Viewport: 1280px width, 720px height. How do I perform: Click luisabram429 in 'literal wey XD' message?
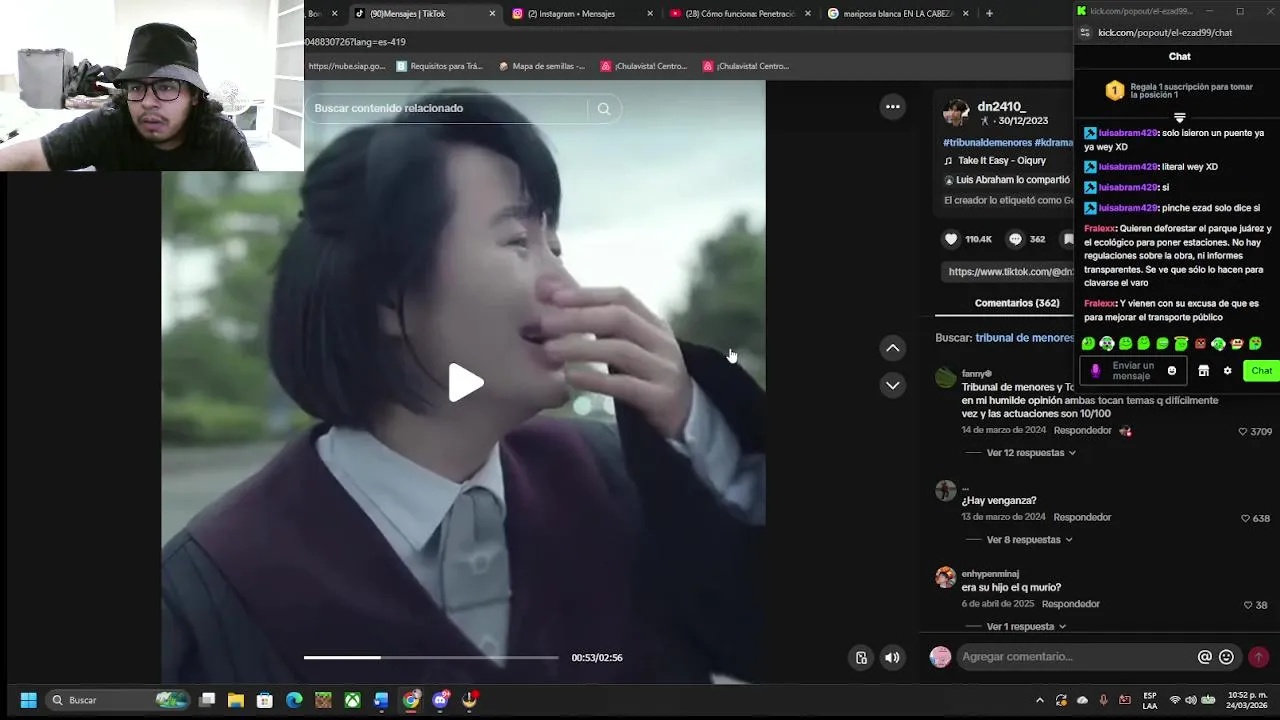(1128, 167)
